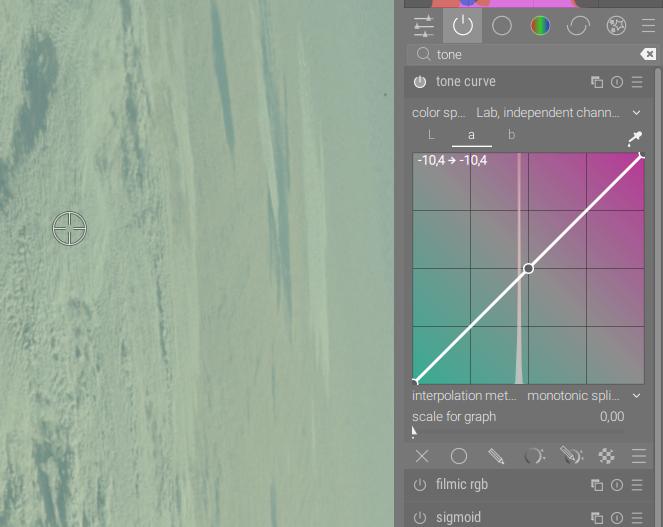This screenshot has width=663, height=527.
Task: Open sigmoid presets menu
Action: [x=637, y=518]
